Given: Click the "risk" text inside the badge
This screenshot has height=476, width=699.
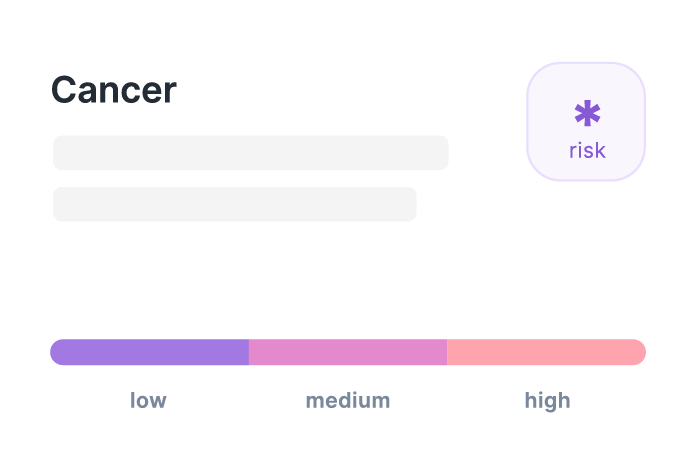Looking at the screenshot, I should pyautogui.click(x=587, y=151).
